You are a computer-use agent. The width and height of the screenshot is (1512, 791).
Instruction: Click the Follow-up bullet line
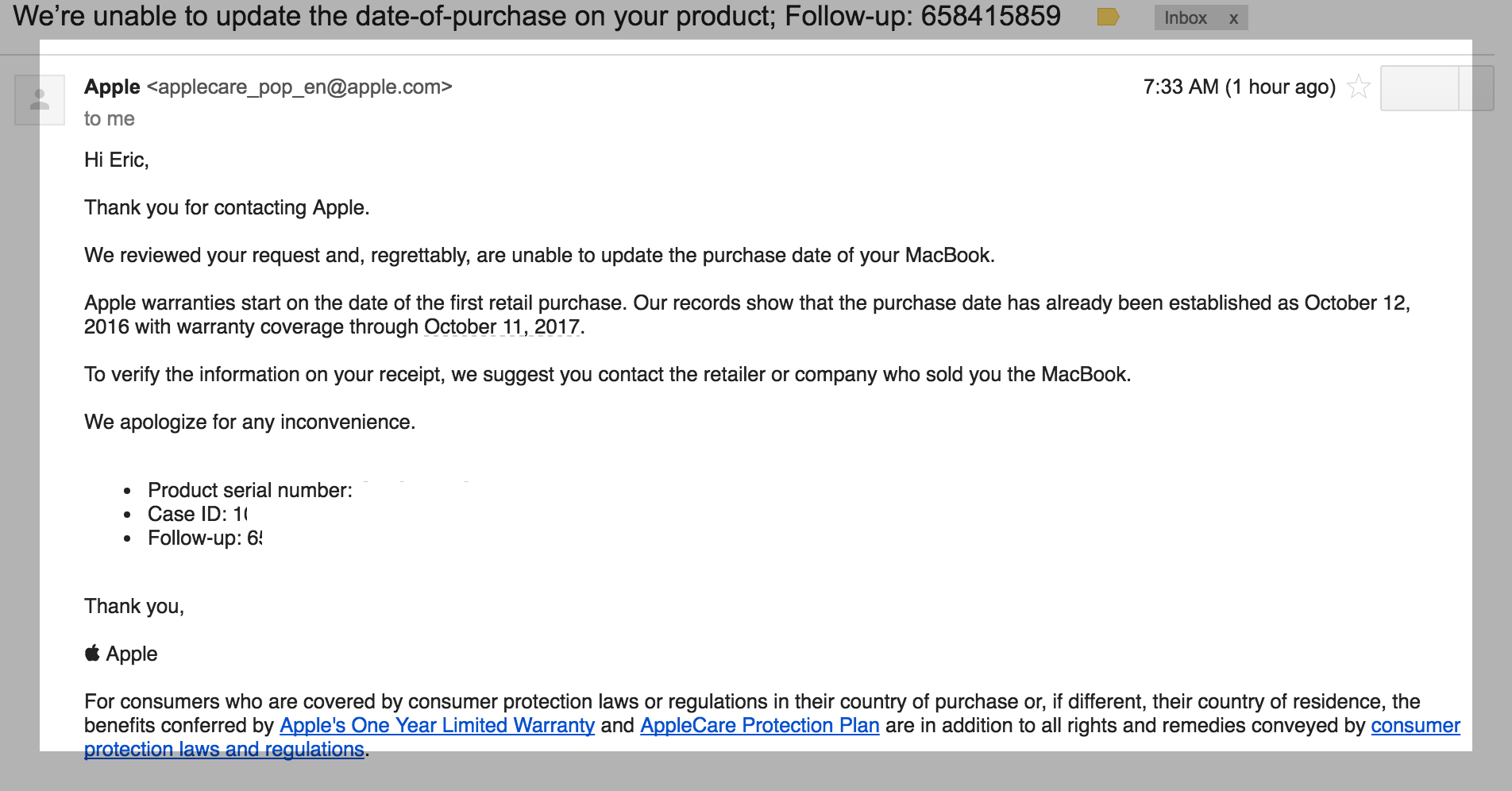click(205, 538)
